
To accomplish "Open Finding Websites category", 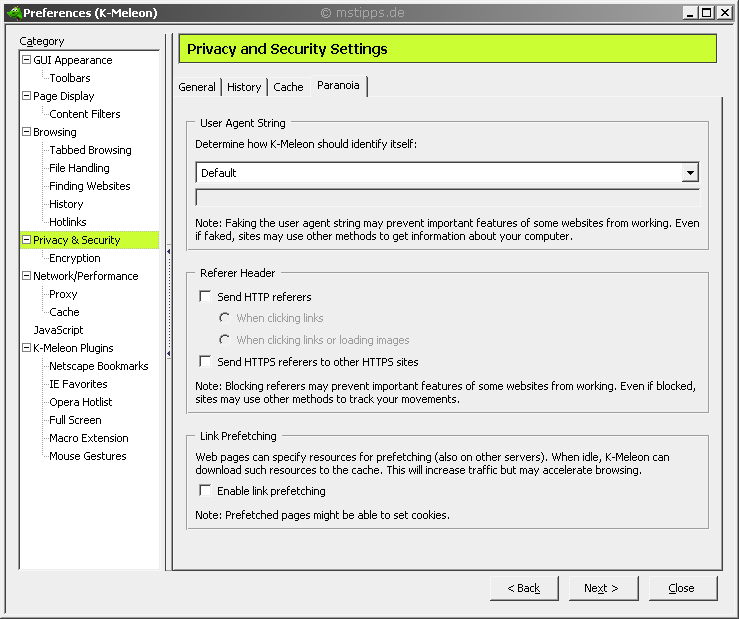I will (x=90, y=186).
